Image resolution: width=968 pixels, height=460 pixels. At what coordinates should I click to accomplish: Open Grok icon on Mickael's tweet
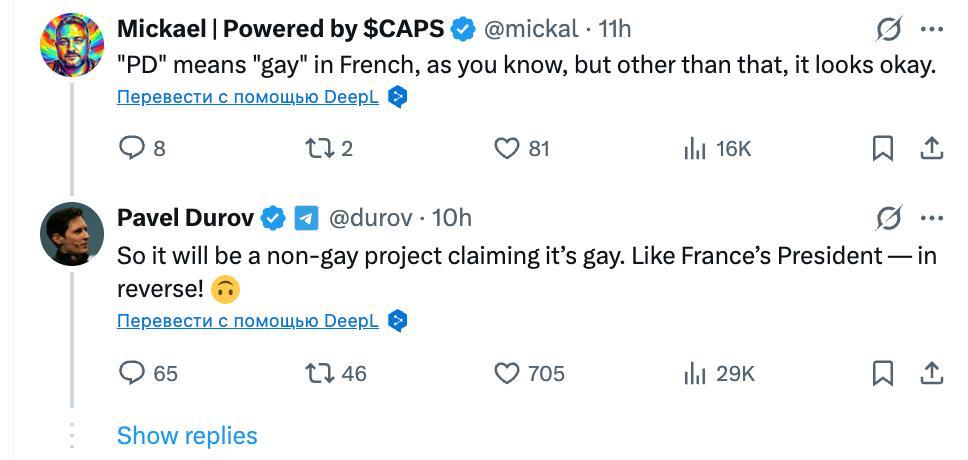point(888,30)
